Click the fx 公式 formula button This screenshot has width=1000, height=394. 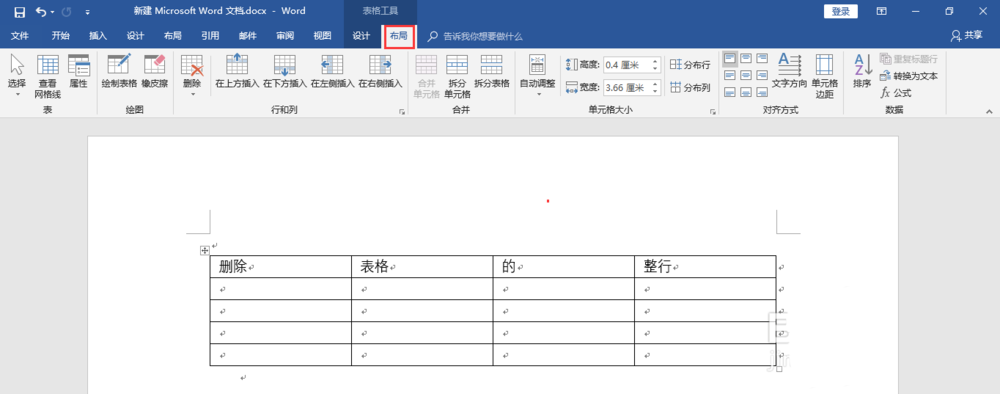pyautogui.click(x=895, y=93)
